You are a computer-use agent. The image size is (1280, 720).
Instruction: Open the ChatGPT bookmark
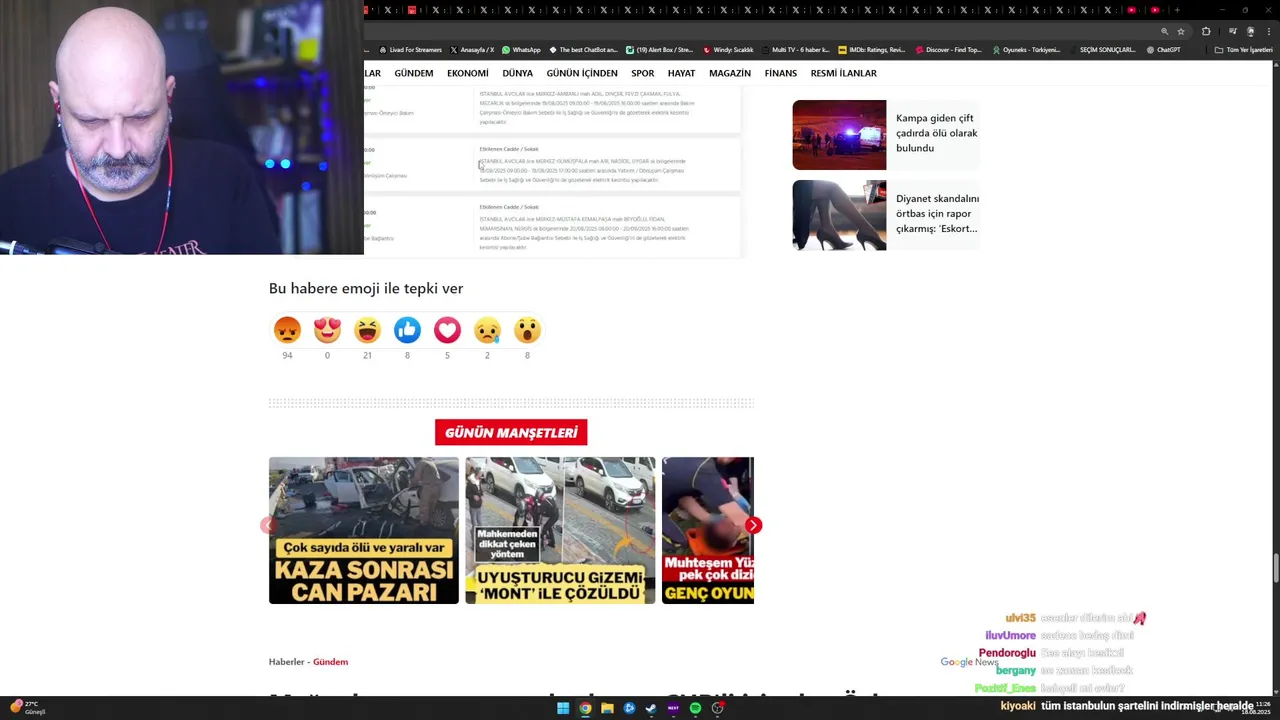tap(1163, 50)
